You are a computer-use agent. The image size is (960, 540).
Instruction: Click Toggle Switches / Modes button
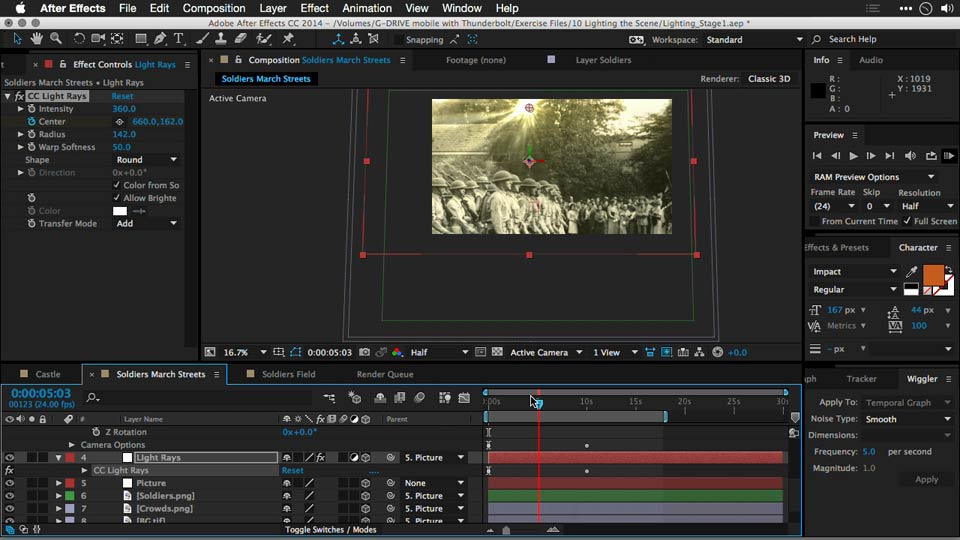coord(331,530)
